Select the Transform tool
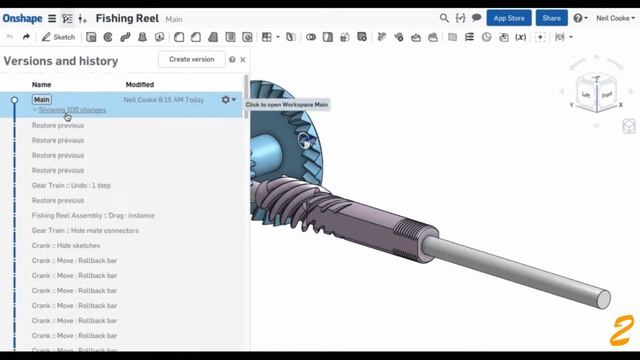 pos(345,37)
